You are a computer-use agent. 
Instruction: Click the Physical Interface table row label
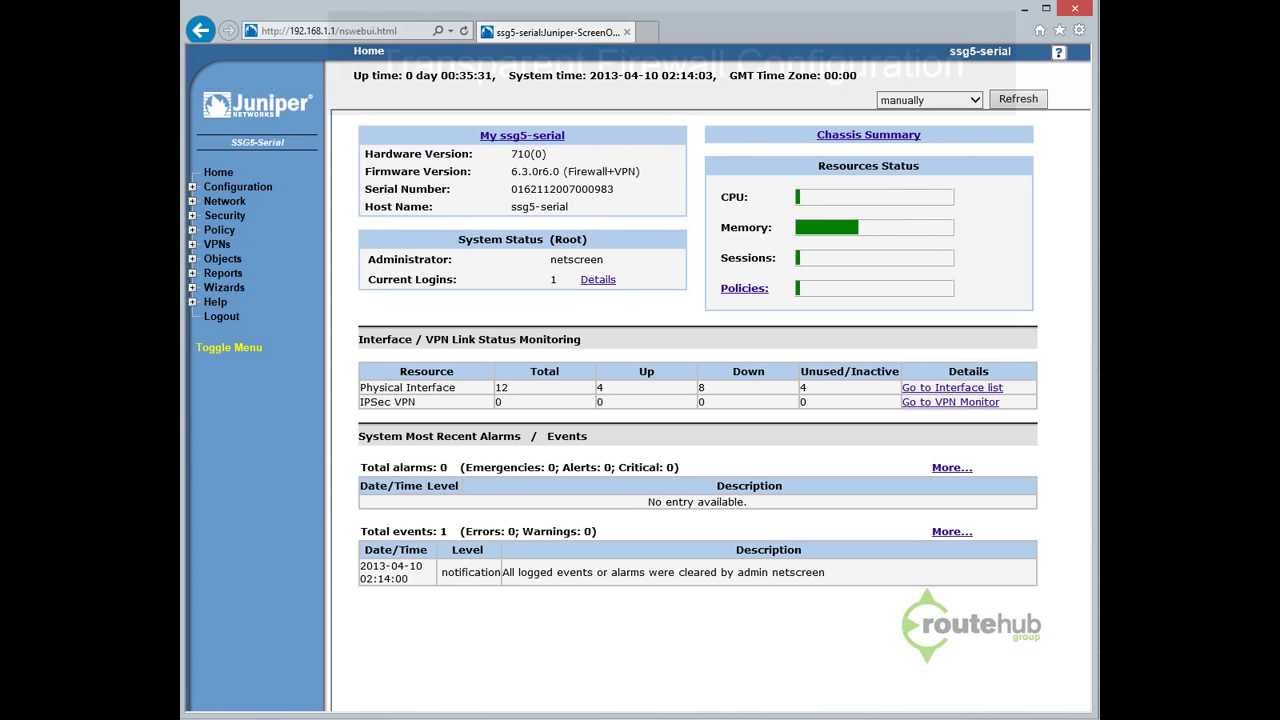pos(407,388)
